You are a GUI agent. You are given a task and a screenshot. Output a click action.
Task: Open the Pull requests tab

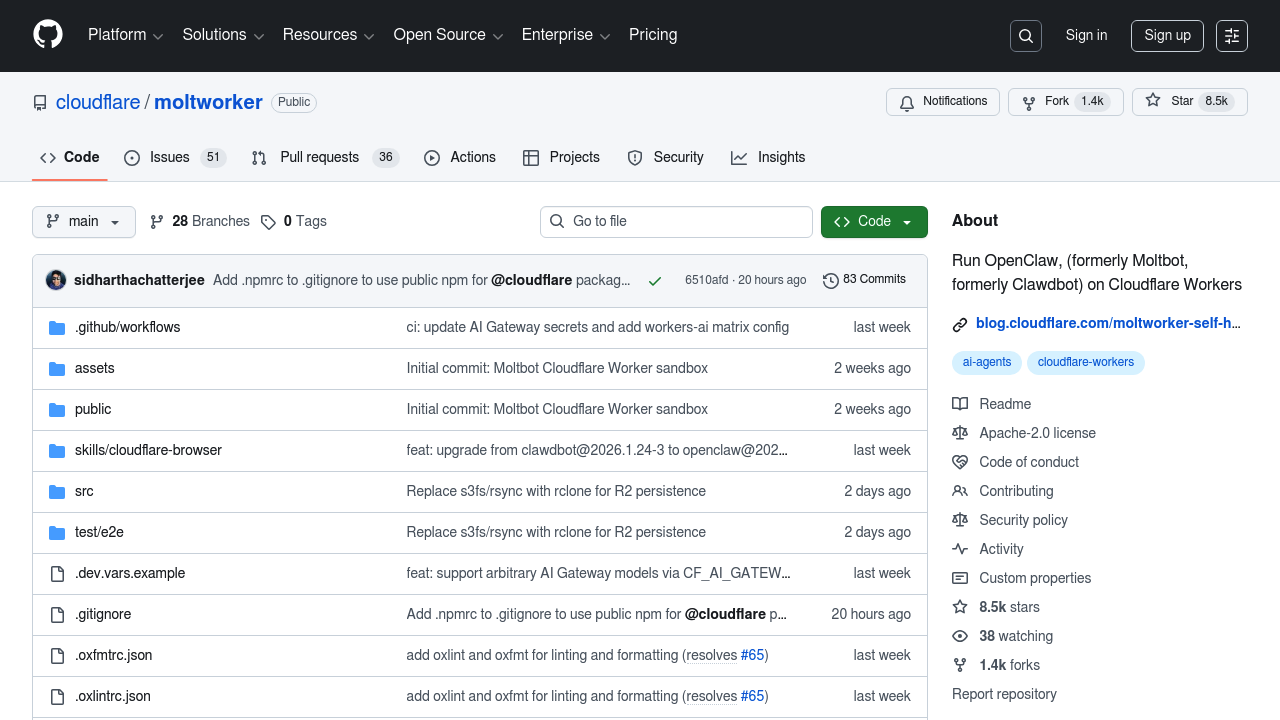324,158
